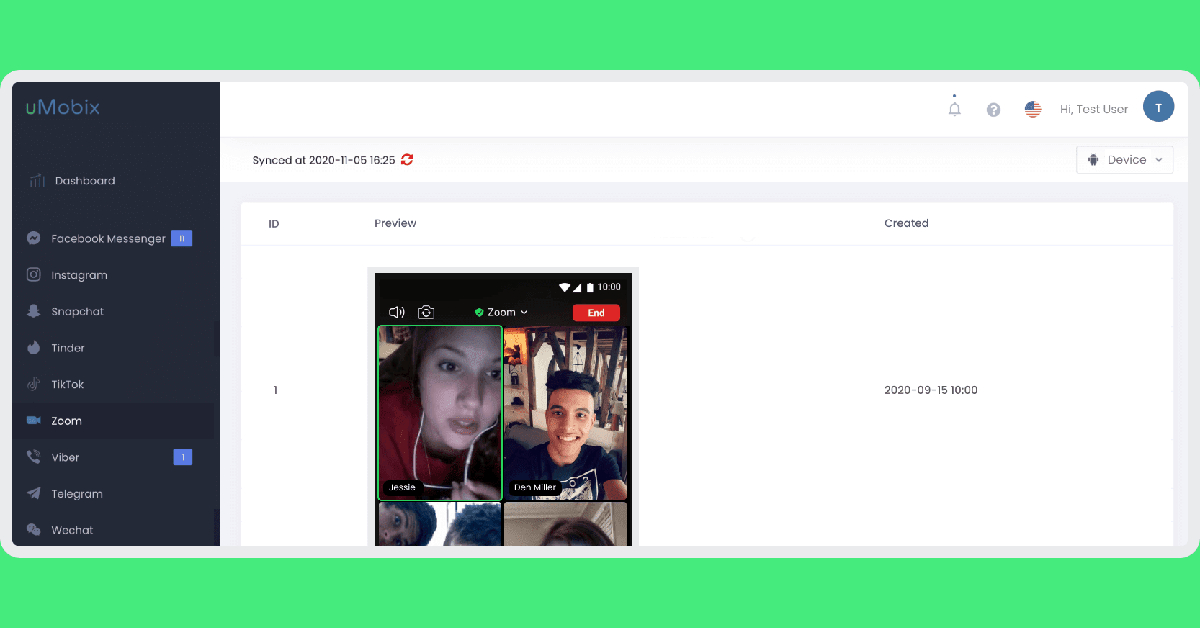Click the Preview column header
1200x628 pixels.
coord(395,223)
